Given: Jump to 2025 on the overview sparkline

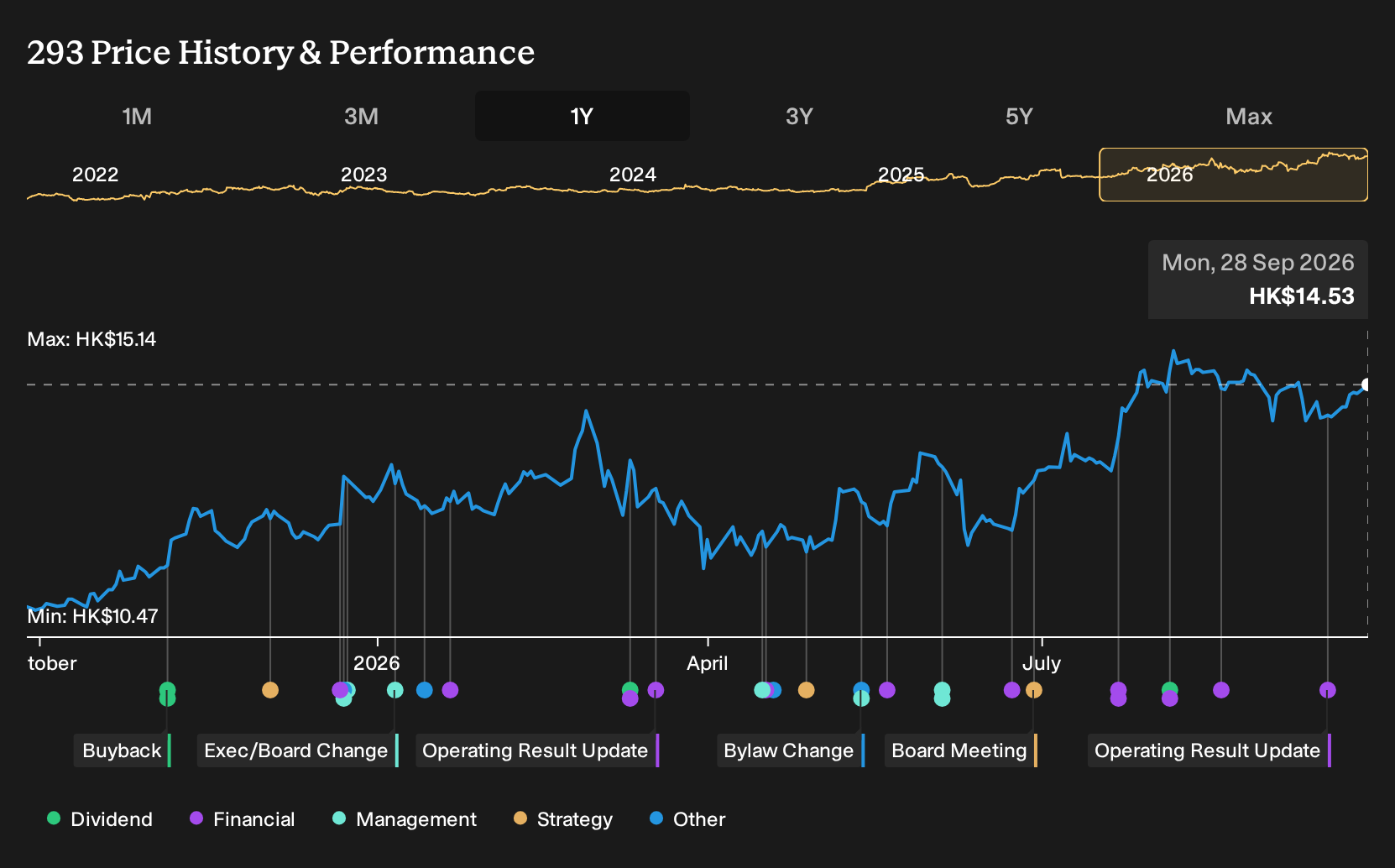Looking at the screenshot, I should [901, 175].
